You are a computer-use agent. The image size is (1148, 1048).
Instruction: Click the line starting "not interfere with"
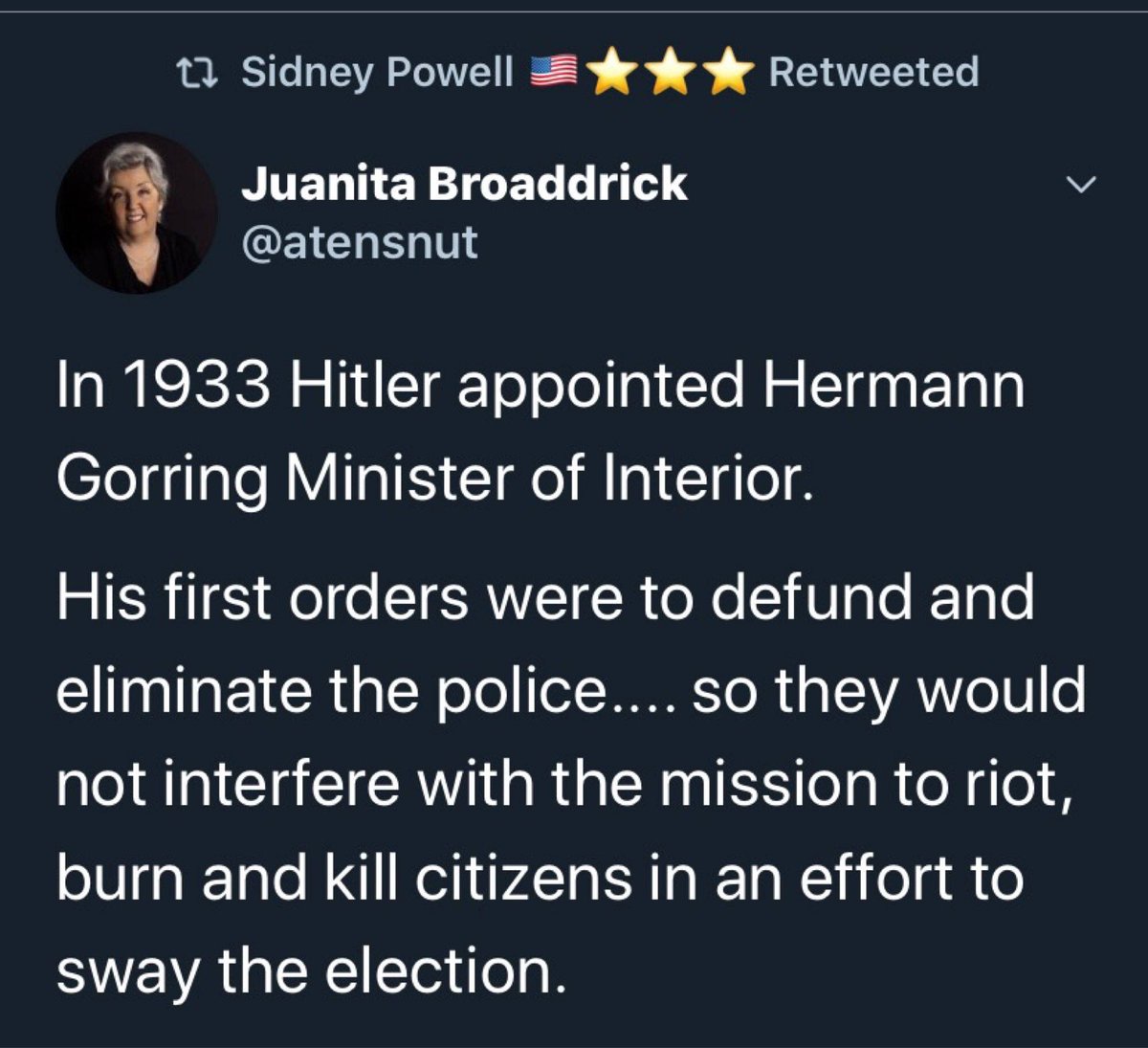point(563,784)
